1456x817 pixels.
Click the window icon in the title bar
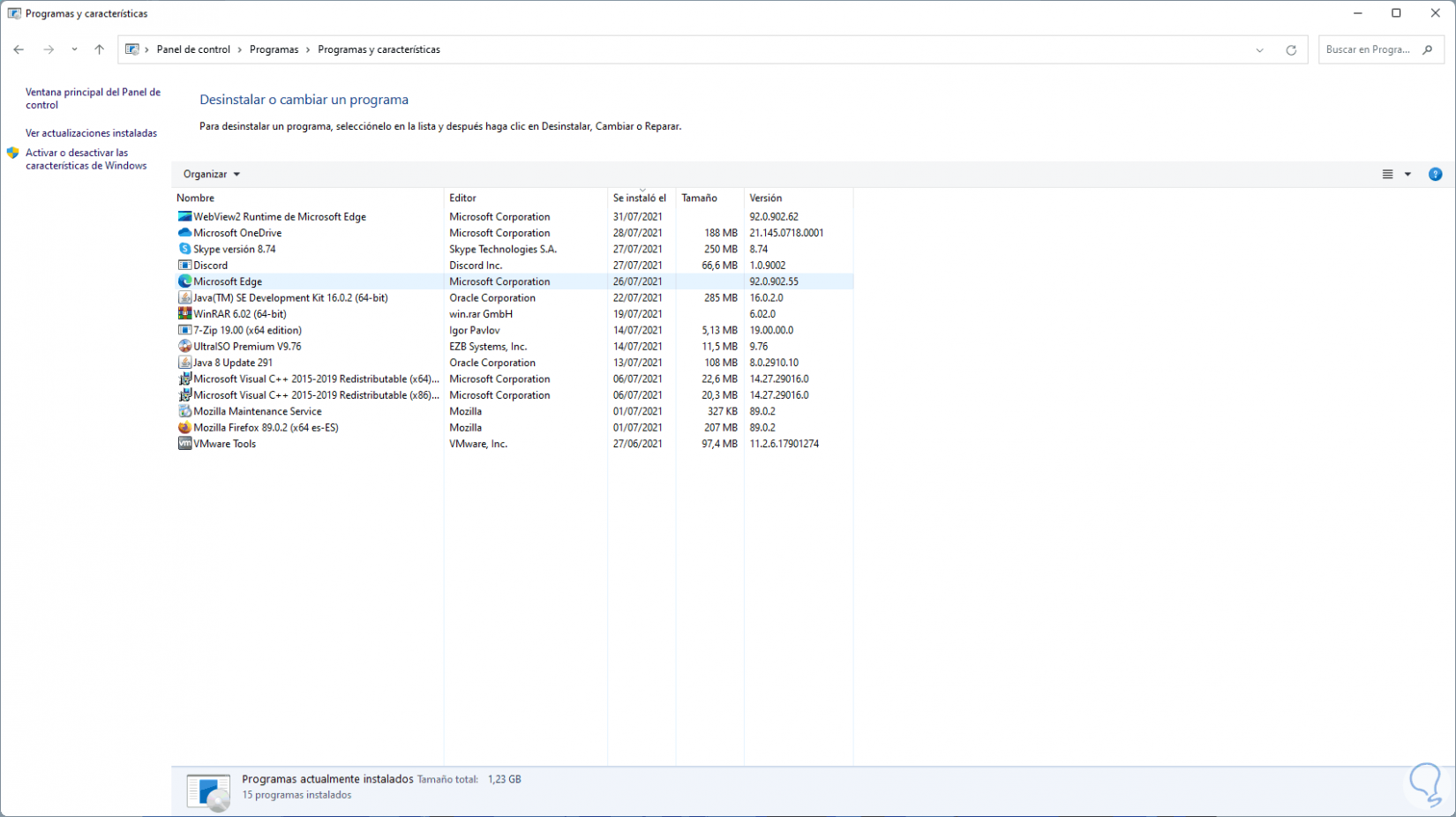click(x=14, y=13)
